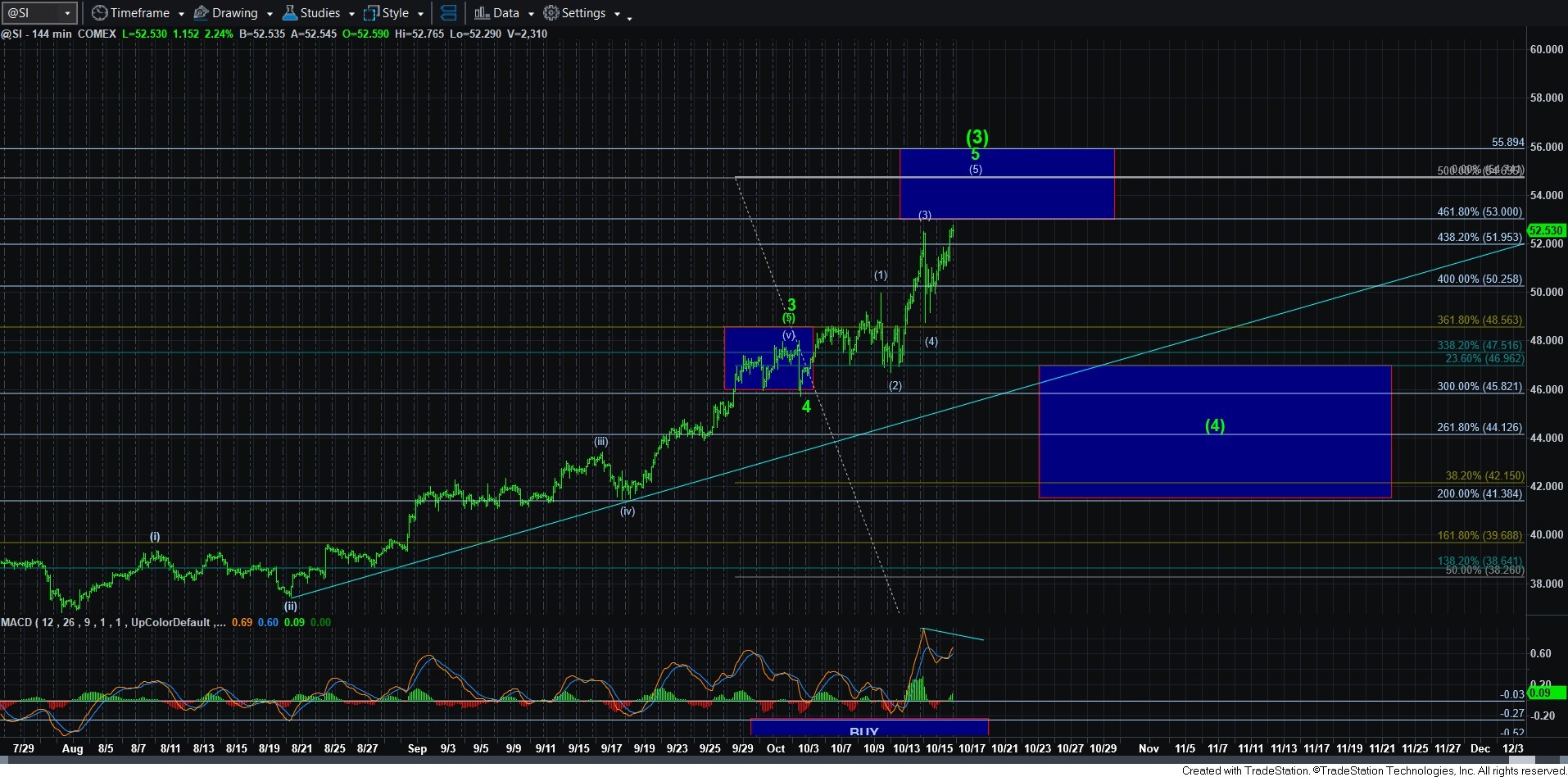Open the dropdown arrow next to Studies

tap(351, 14)
